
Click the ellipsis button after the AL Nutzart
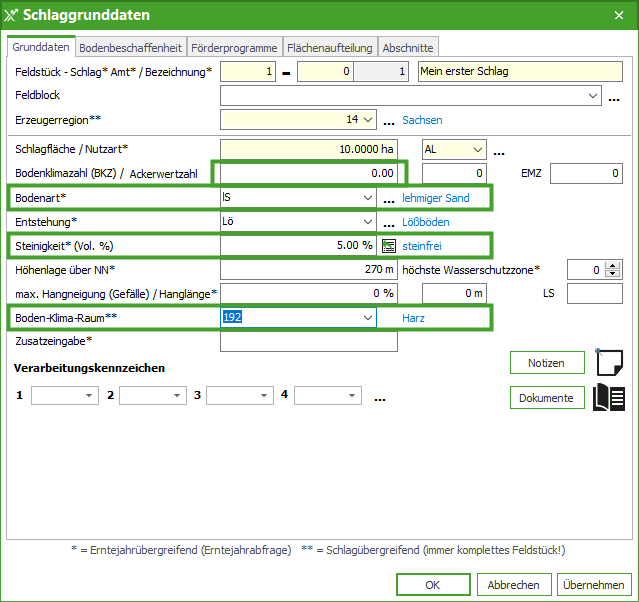pos(499,151)
